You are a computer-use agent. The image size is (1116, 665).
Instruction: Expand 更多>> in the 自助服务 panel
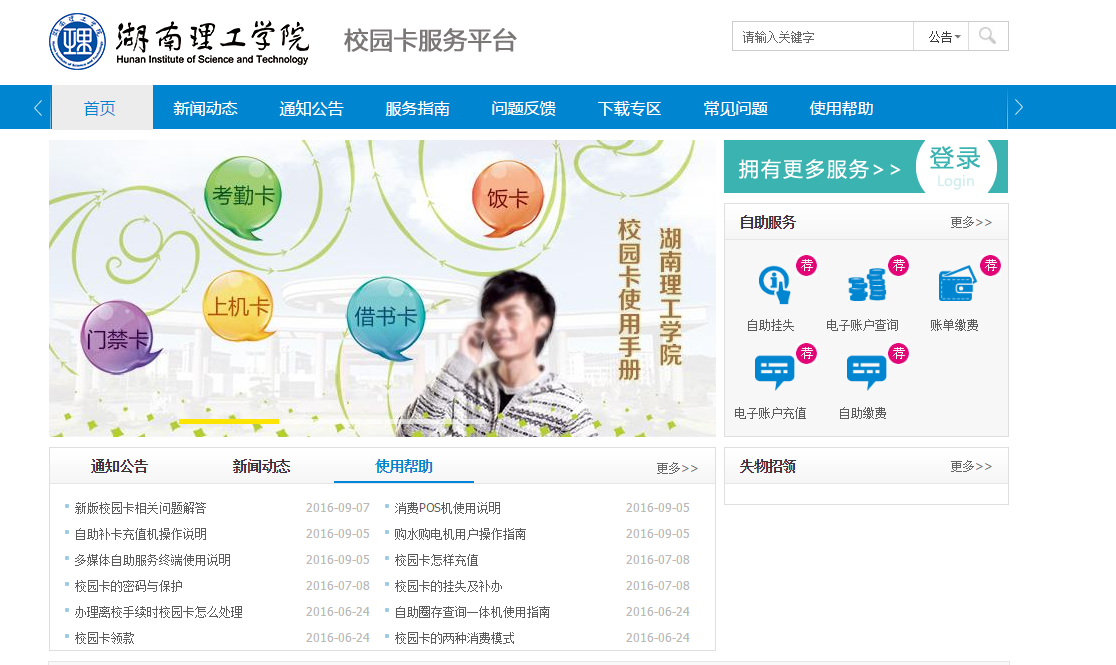(970, 223)
